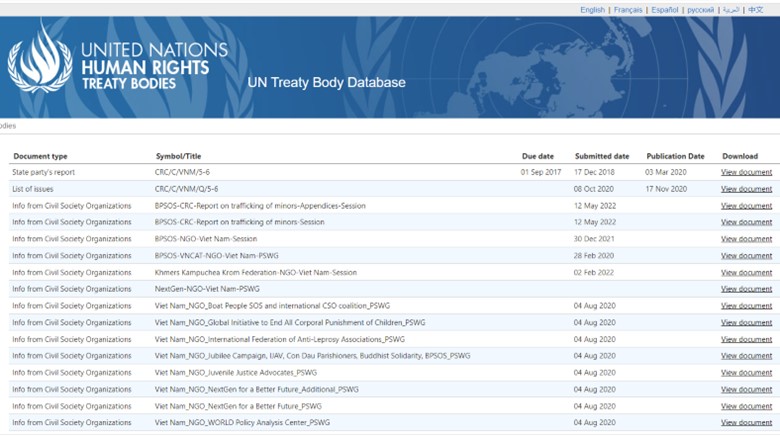The image size is (780, 438).
Task: Select the List of issues cell
Action: coord(33,189)
